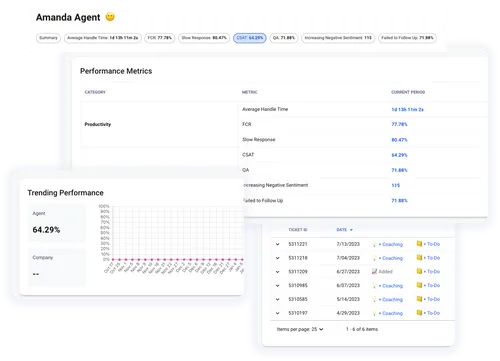This screenshot has height=361, width=500.
Task: Expand ticket row 5310585
Action: [x=277, y=299]
